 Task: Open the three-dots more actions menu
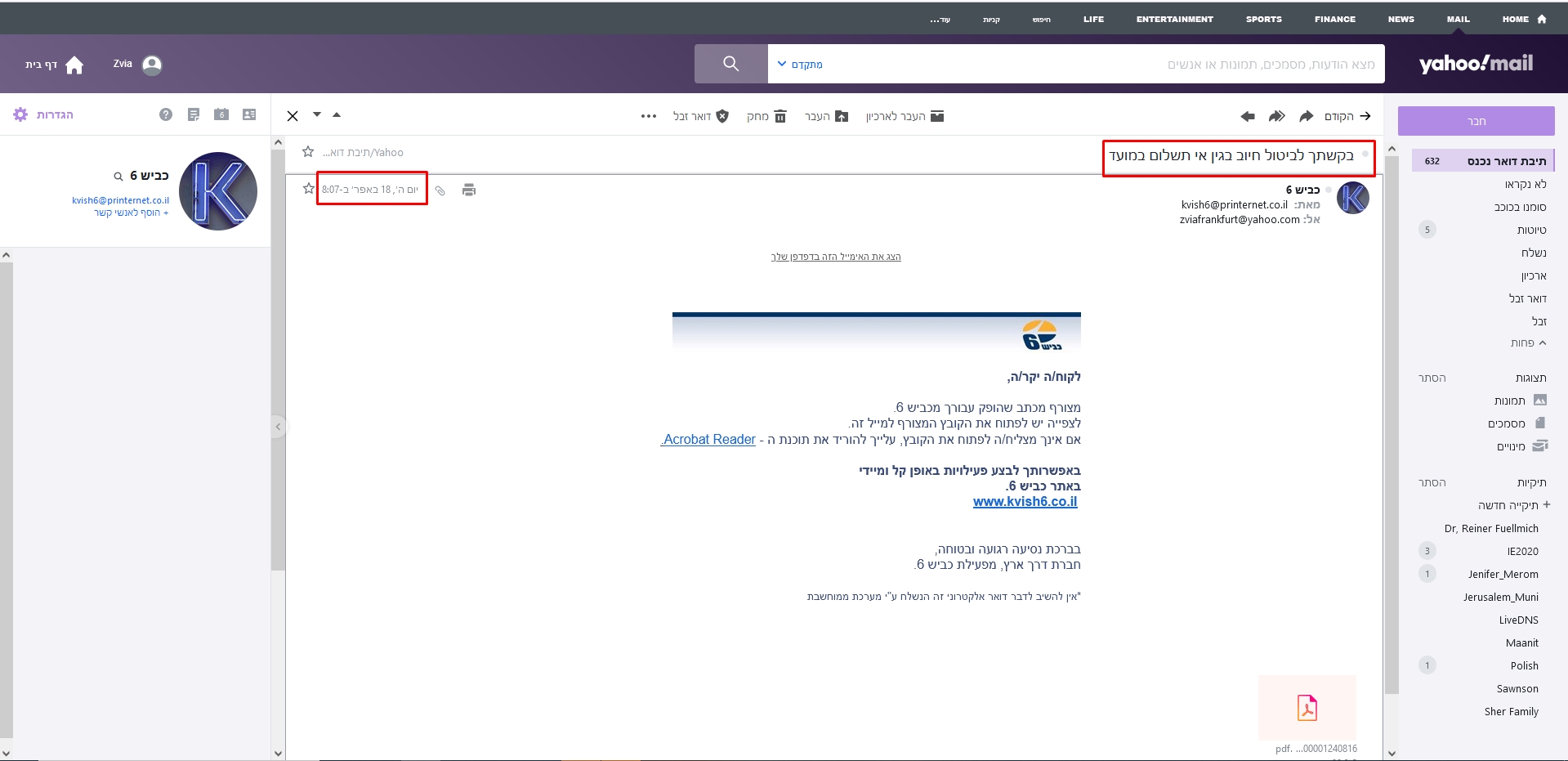tap(649, 116)
